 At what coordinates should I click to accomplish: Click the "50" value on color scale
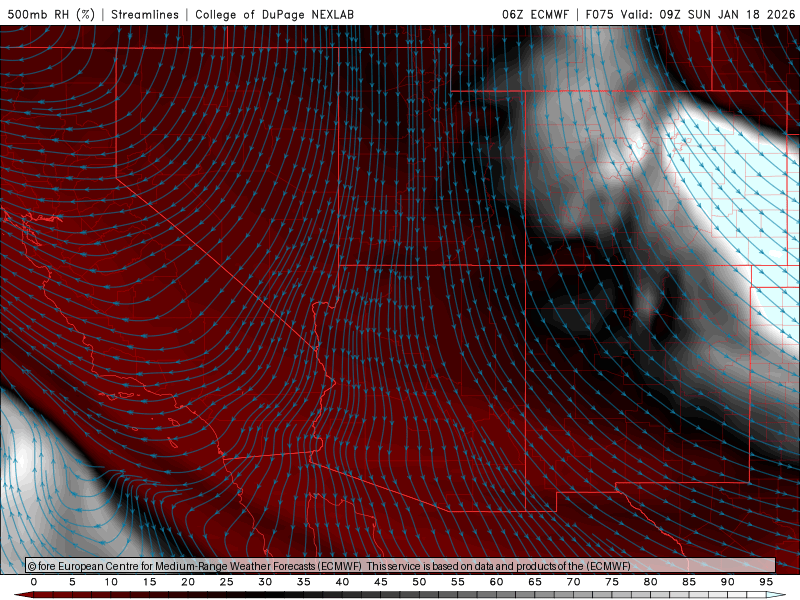tap(419, 582)
